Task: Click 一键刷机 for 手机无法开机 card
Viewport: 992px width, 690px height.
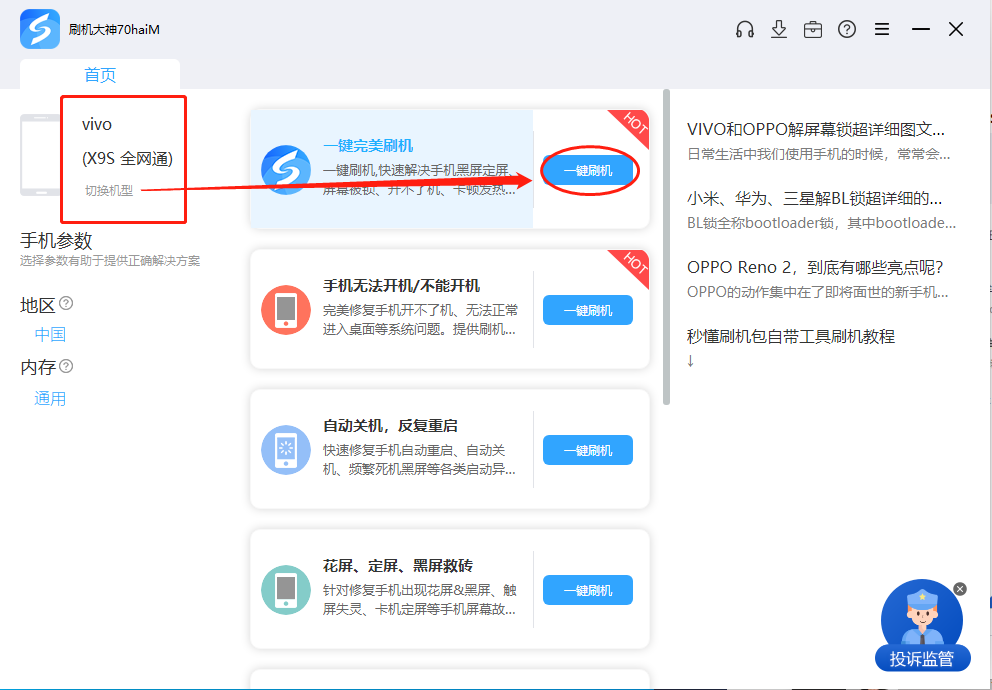Action: pos(588,310)
